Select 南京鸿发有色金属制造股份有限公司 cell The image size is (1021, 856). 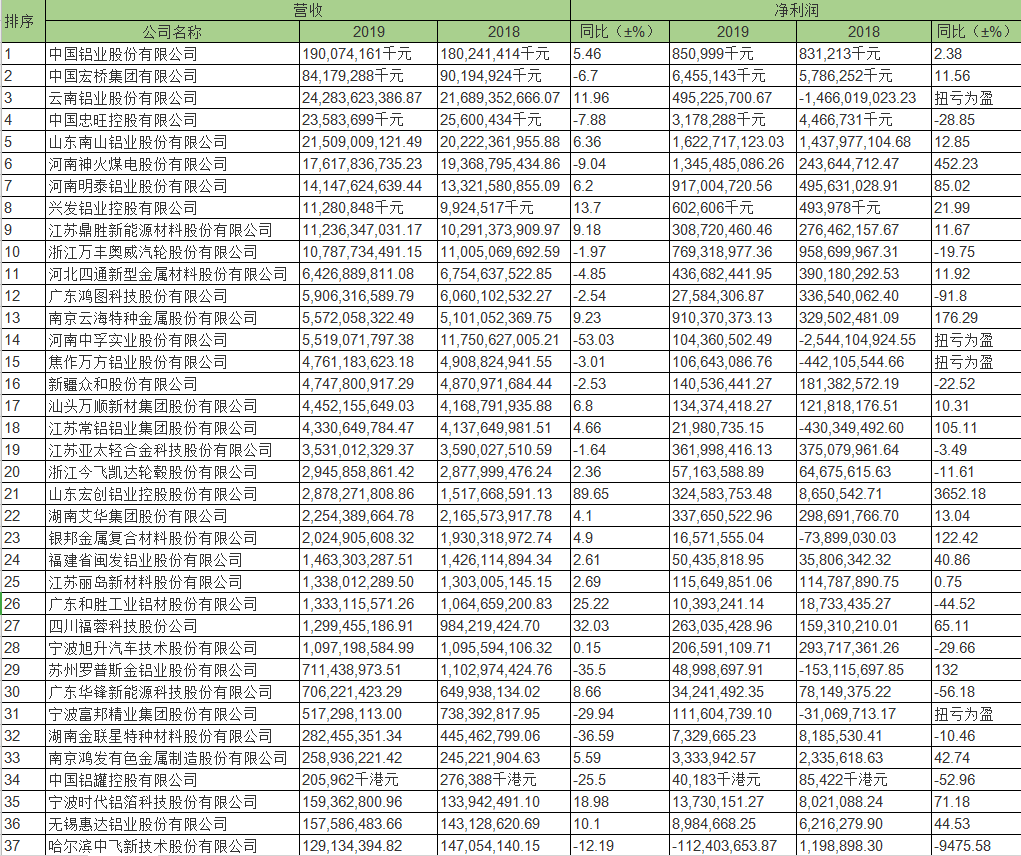pyautogui.click(x=173, y=758)
